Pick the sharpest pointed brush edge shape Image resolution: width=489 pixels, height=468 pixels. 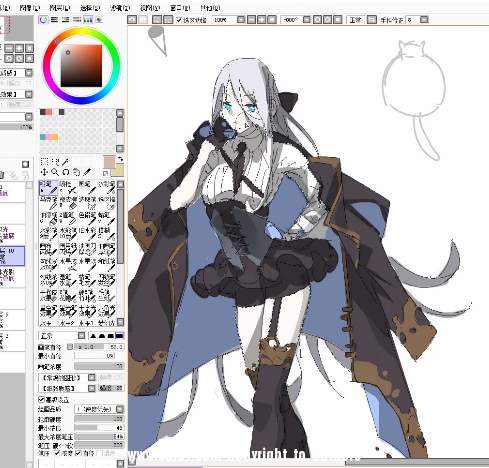pyautogui.click(x=94, y=336)
